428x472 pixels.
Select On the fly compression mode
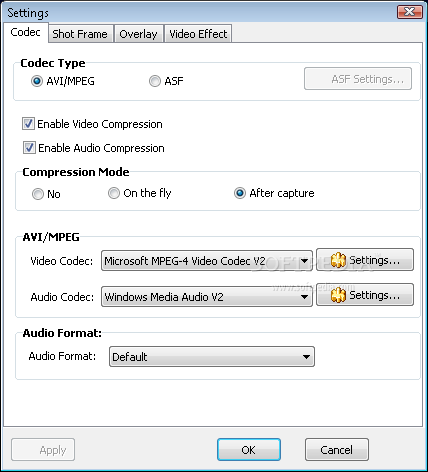coord(114,193)
